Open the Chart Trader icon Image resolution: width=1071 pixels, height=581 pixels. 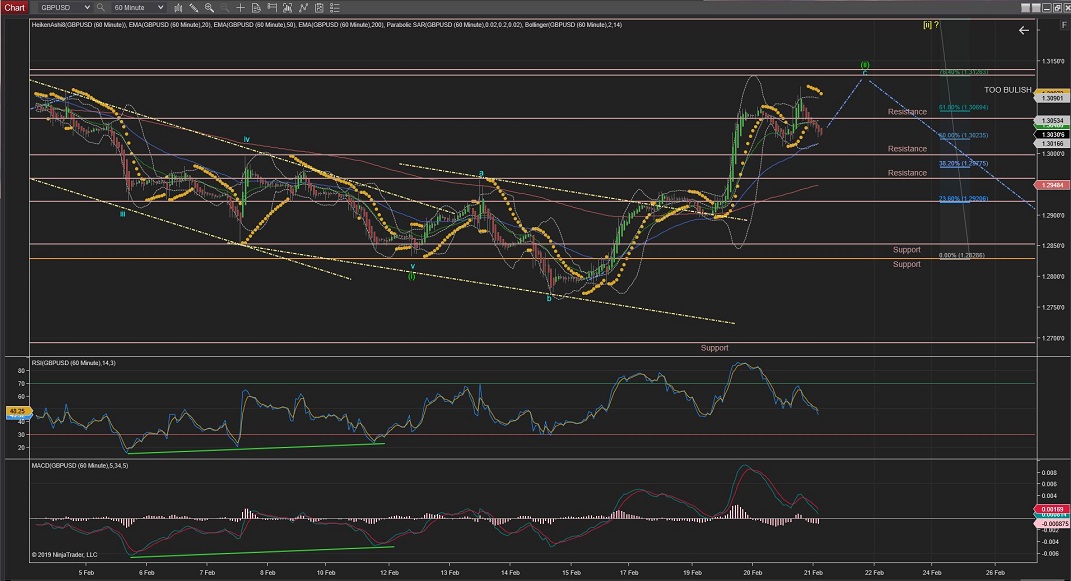pos(273,7)
